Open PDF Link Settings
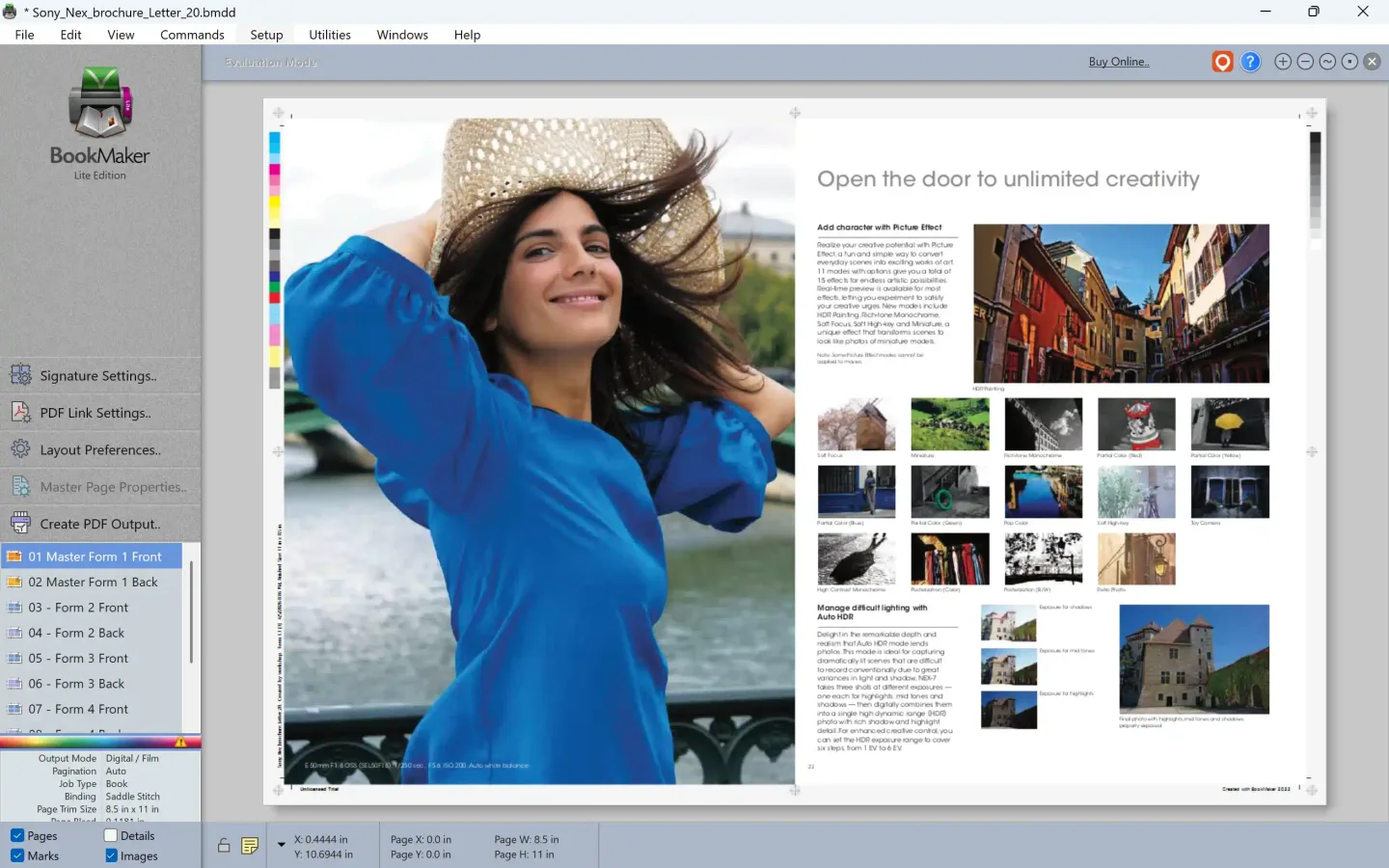The image size is (1389, 868). coord(100,413)
